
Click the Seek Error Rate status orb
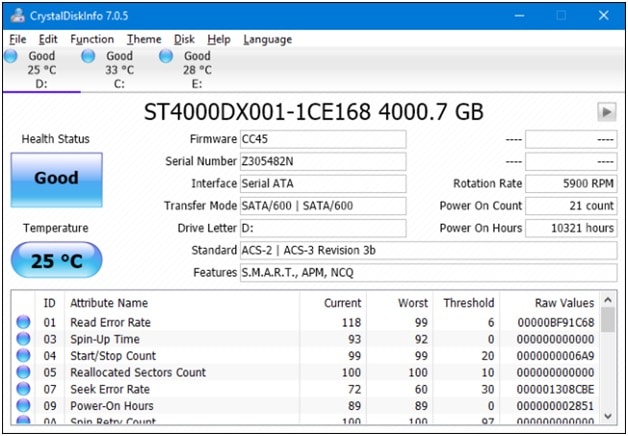click(x=23, y=389)
